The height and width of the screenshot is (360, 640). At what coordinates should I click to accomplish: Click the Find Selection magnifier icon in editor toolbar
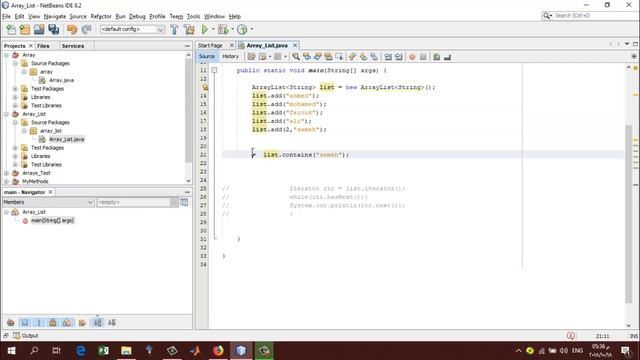(296, 57)
